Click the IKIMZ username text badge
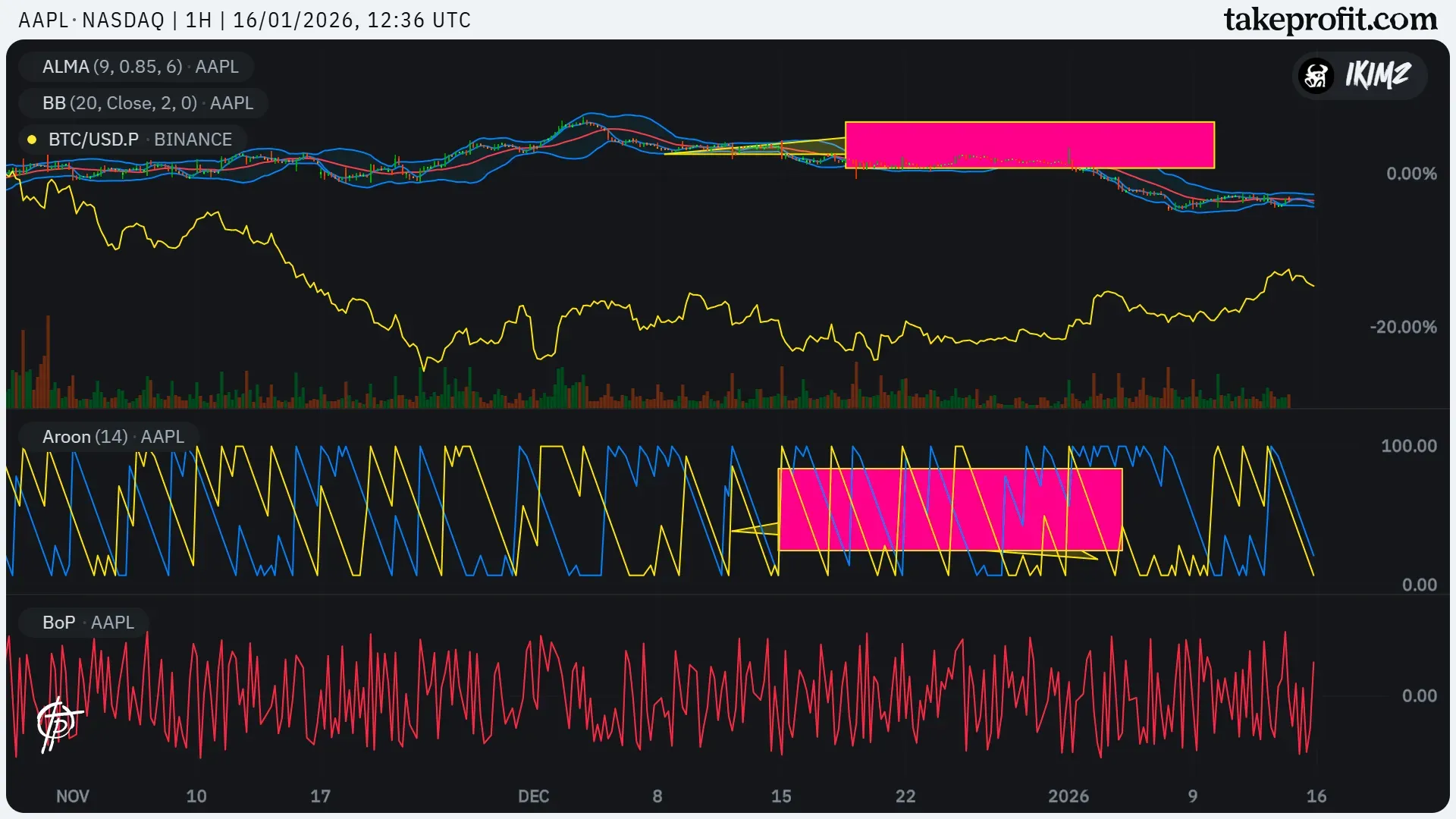The height and width of the screenshot is (819, 1456). 1377,75
